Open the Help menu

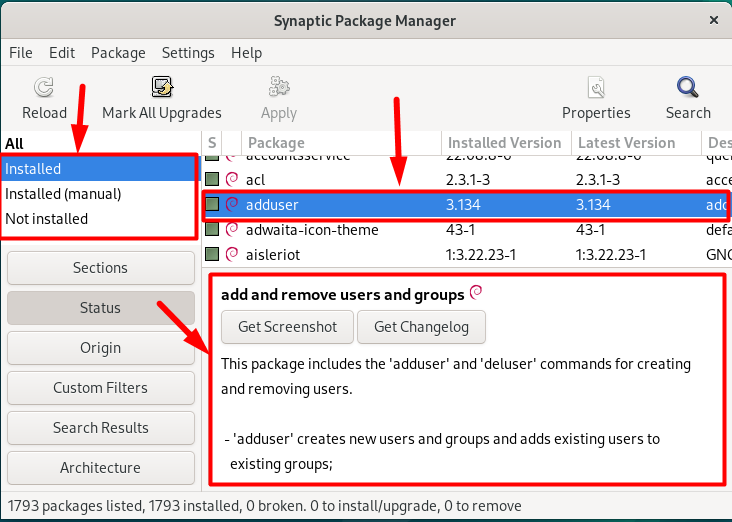tap(246, 53)
